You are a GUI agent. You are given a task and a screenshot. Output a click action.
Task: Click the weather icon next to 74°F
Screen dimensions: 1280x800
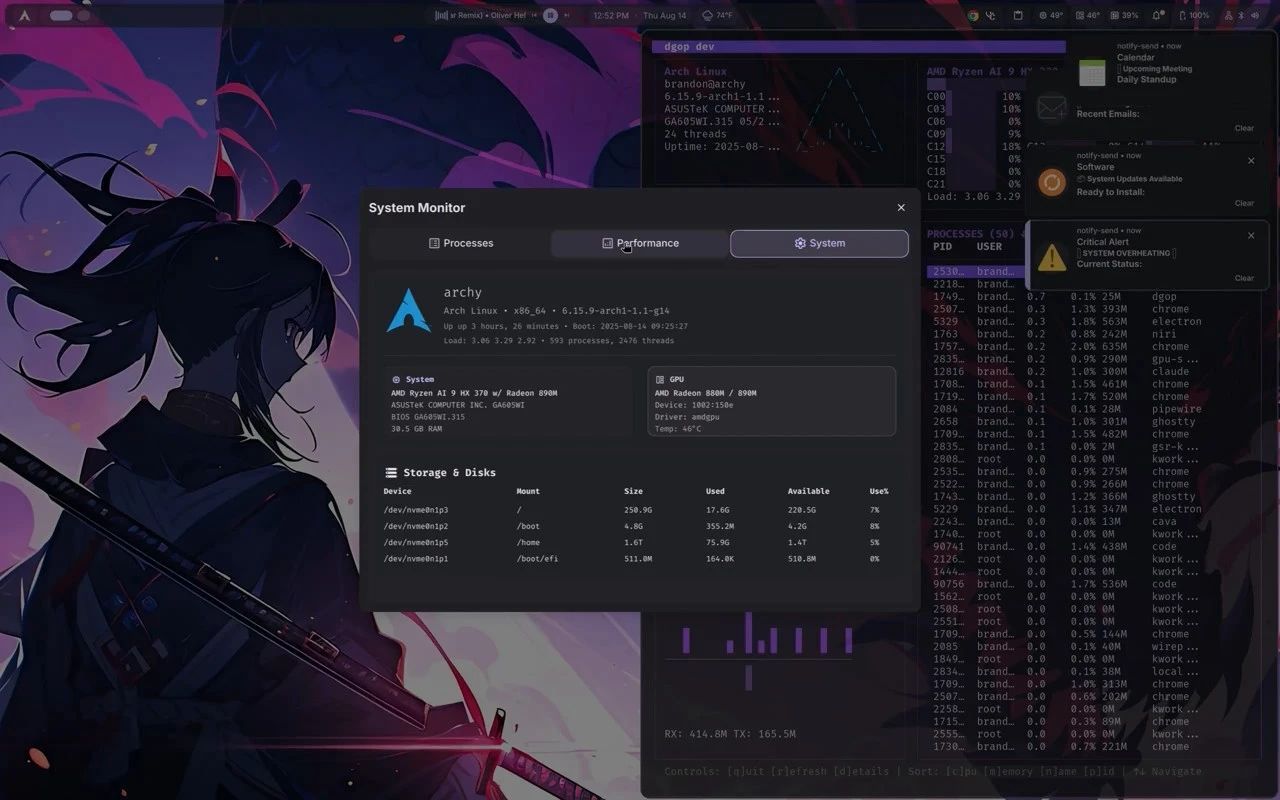(707, 15)
